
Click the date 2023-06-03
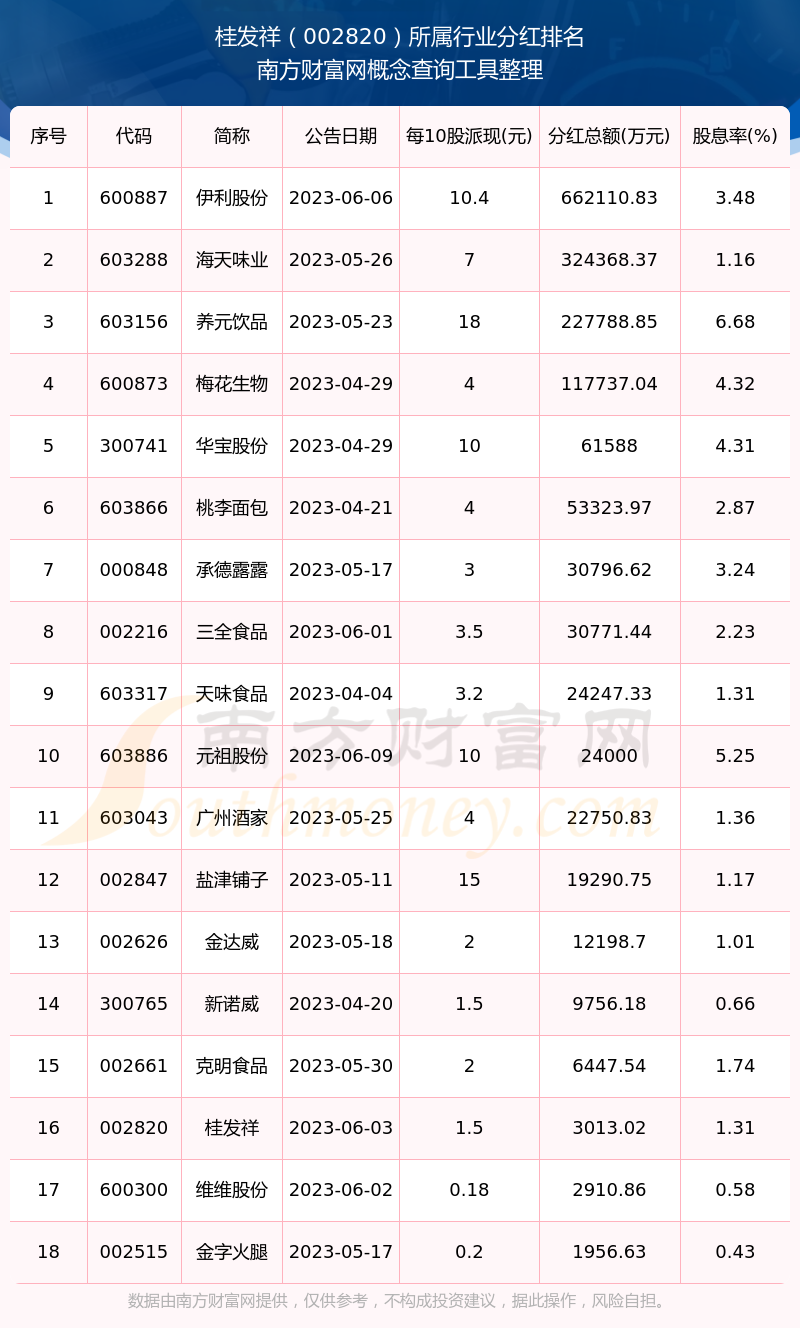point(341,1128)
